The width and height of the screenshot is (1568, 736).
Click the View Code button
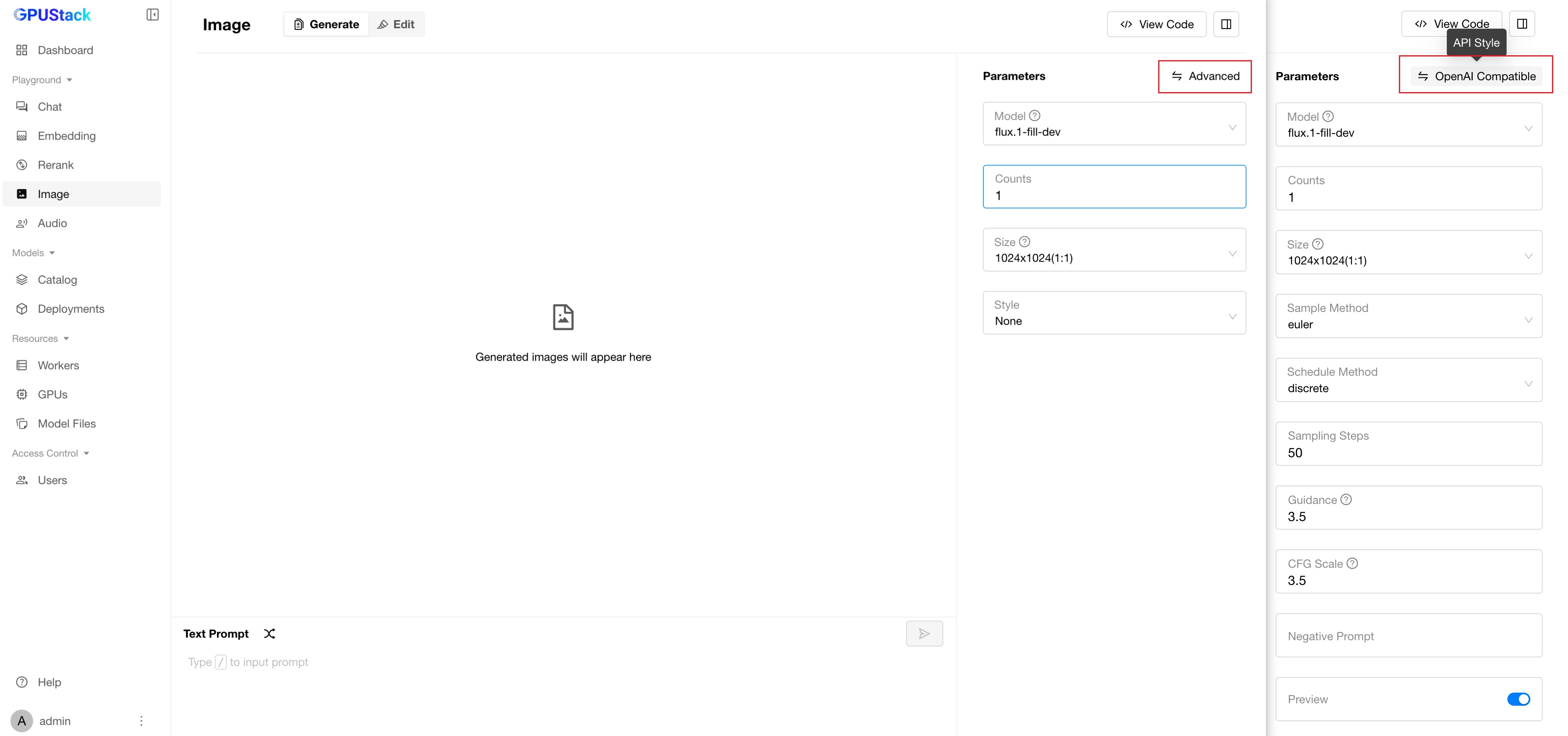point(1156,24)
